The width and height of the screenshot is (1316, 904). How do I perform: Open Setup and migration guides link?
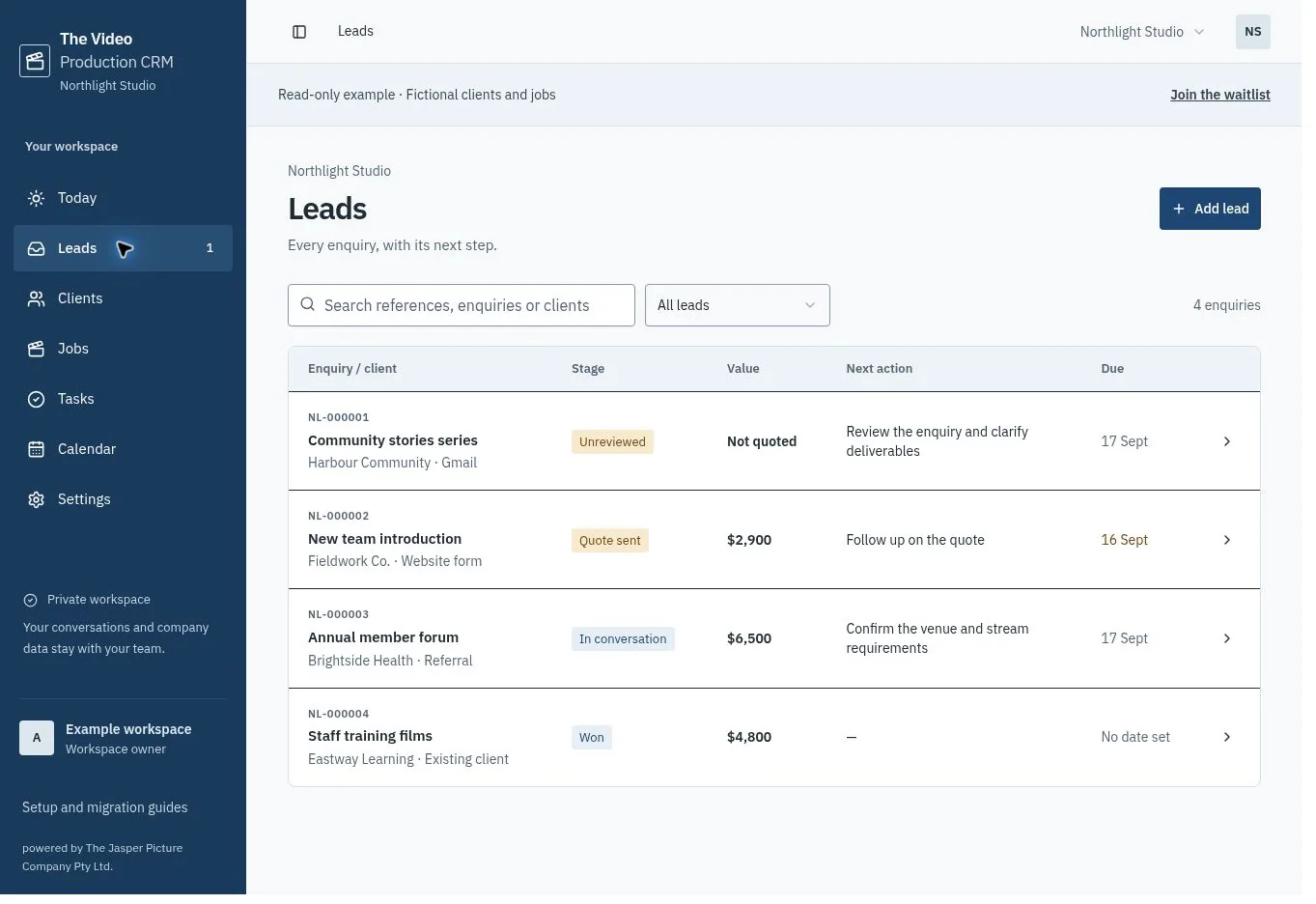[105, 807]
